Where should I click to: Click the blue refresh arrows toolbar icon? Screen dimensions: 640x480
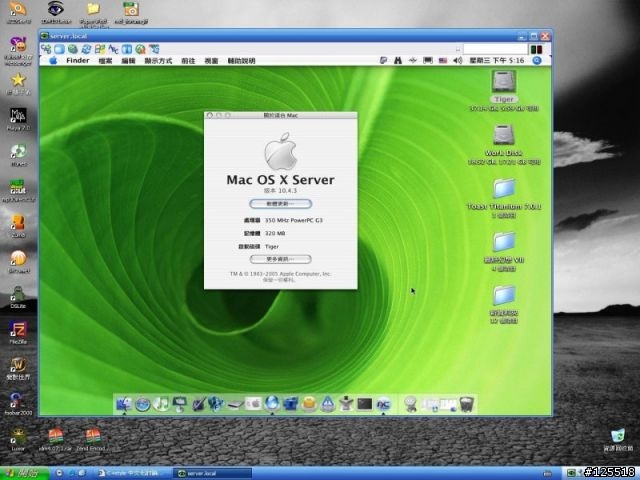click(x=87, y=49)
